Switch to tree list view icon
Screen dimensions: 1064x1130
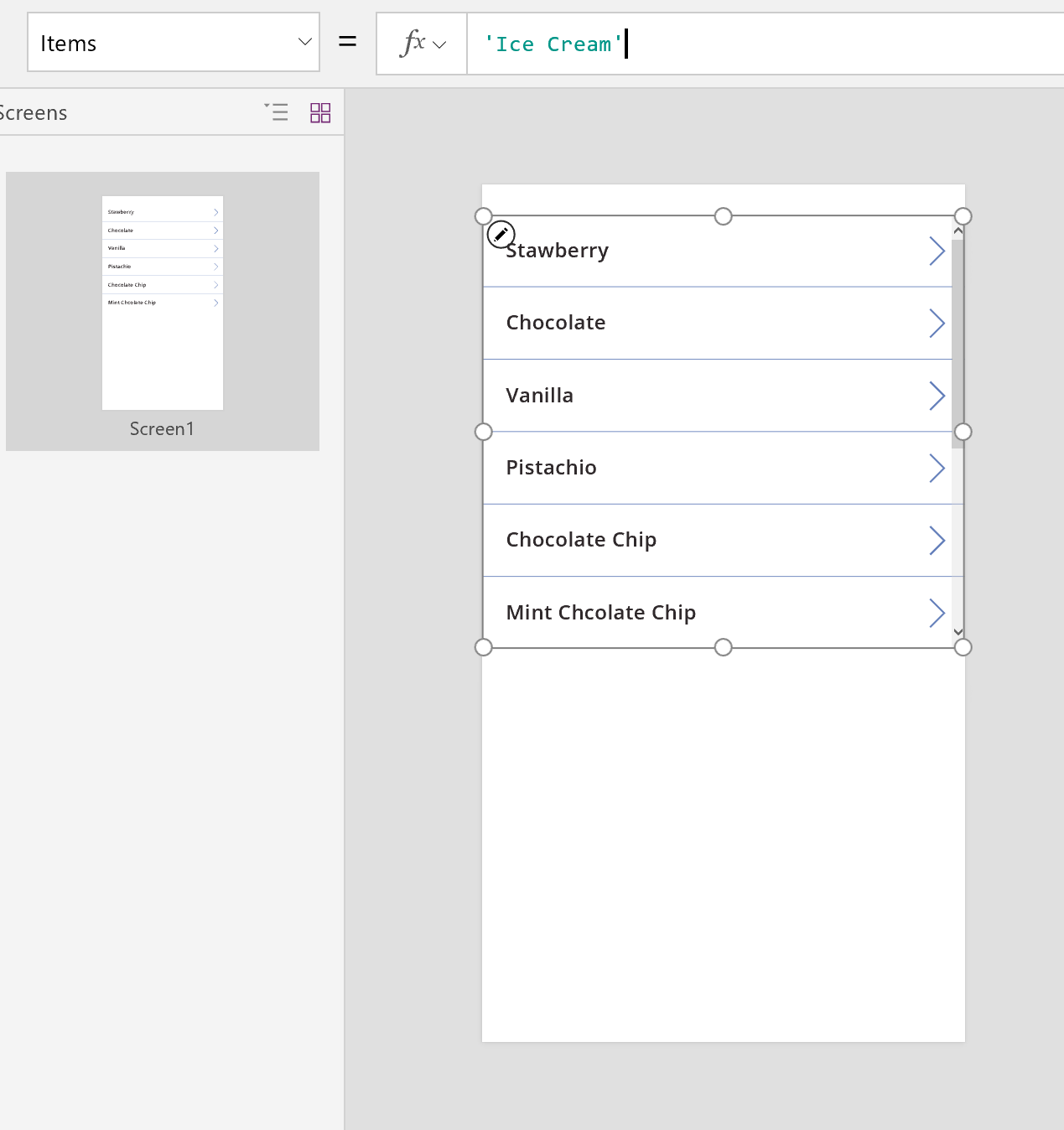tap(276, 112)
